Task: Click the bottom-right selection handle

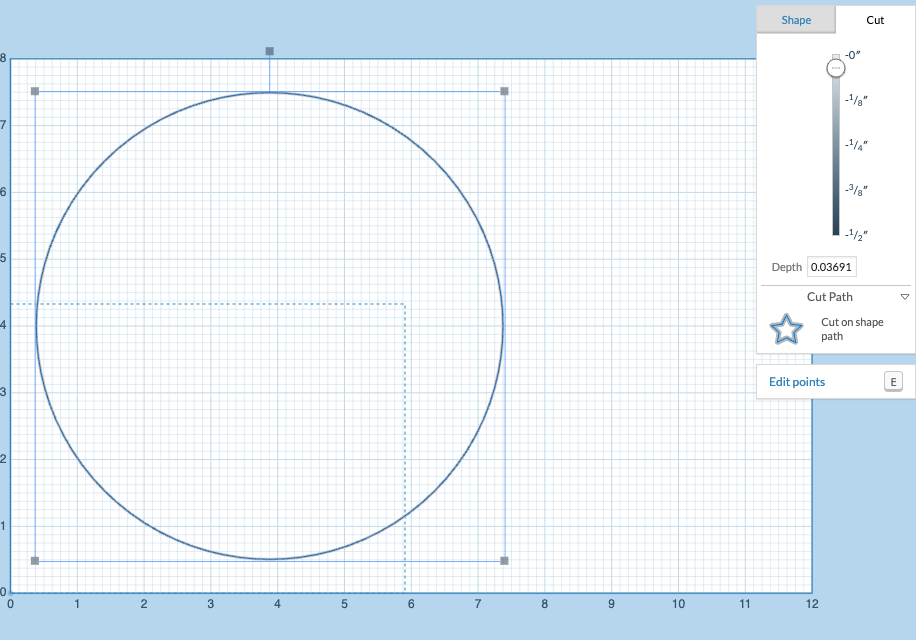Action: [x=505, y=561]
